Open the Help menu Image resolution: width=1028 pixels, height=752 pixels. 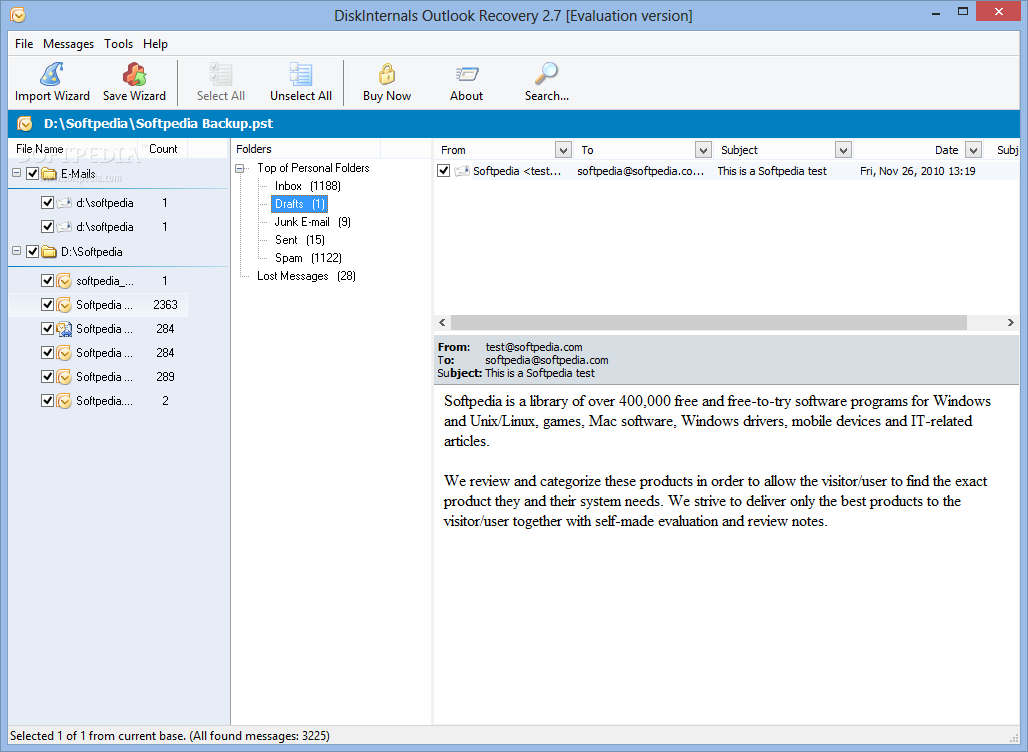155,44
